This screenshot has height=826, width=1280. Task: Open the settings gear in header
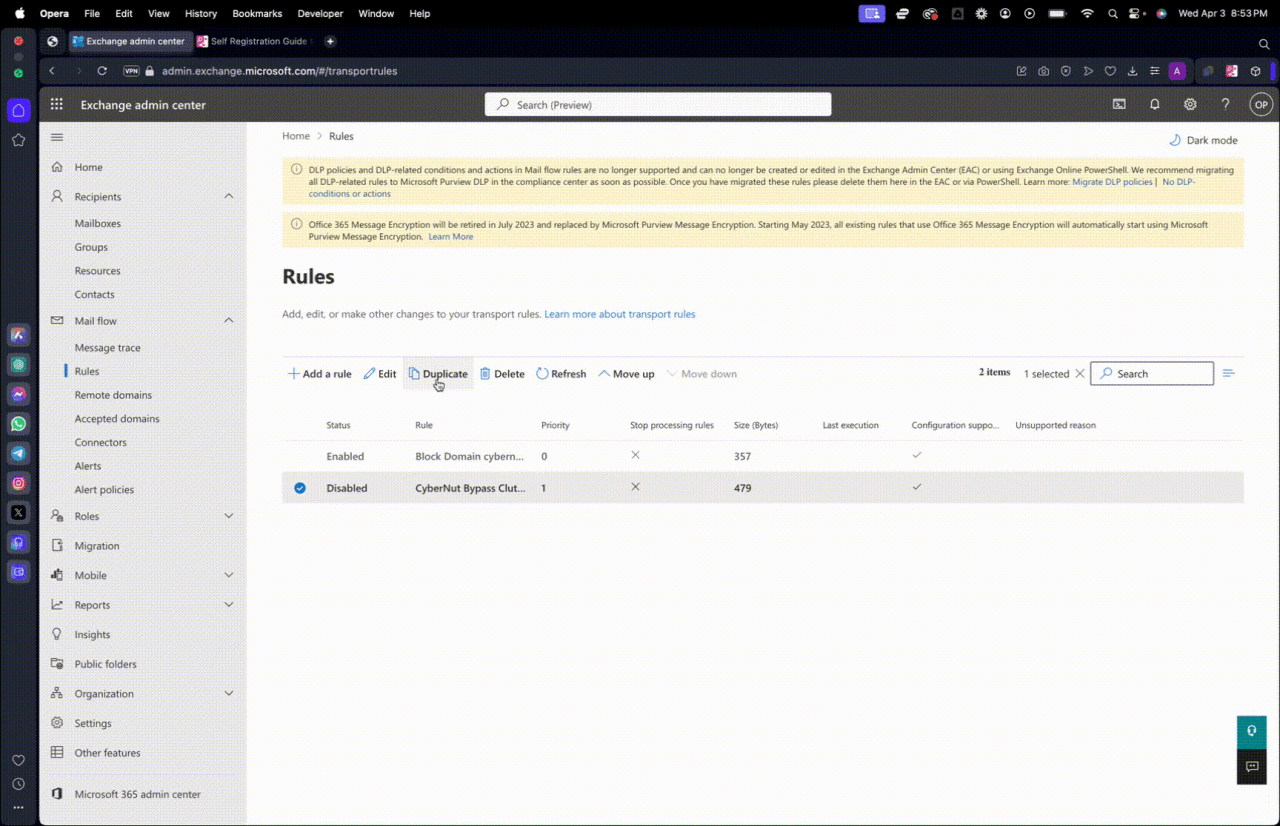pyautogui.click(x=1190, y=105)
